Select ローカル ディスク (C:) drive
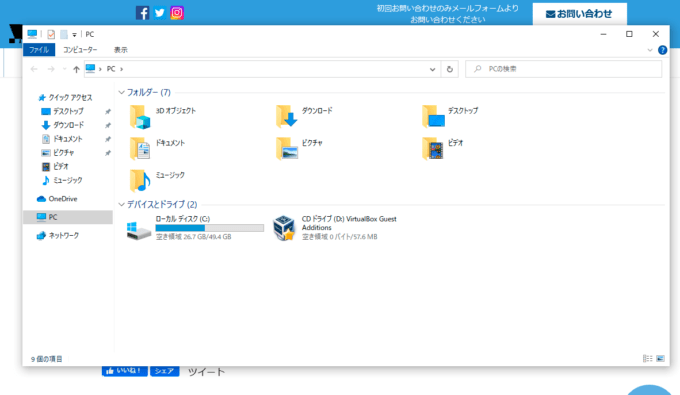 tap(195, 228)
